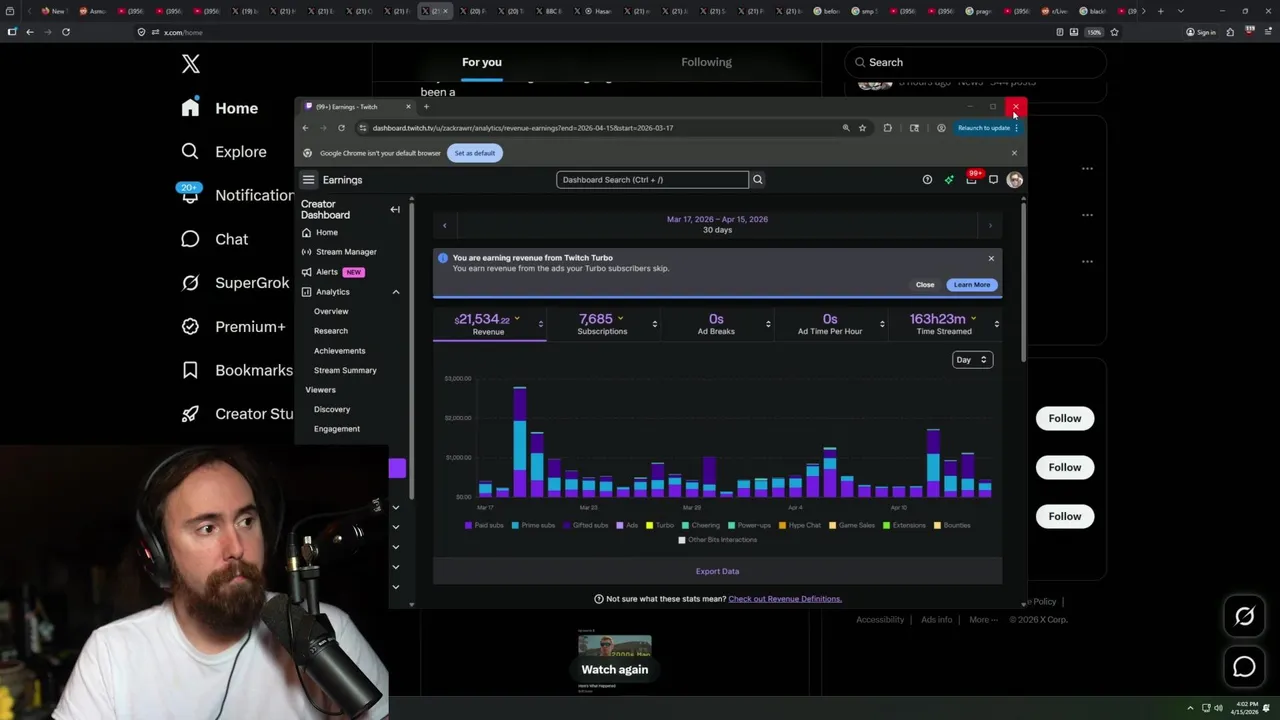Viewport: 1280px width, 720px height.
Task: Click the Bounties legend swatch
Action: (937, 525)
